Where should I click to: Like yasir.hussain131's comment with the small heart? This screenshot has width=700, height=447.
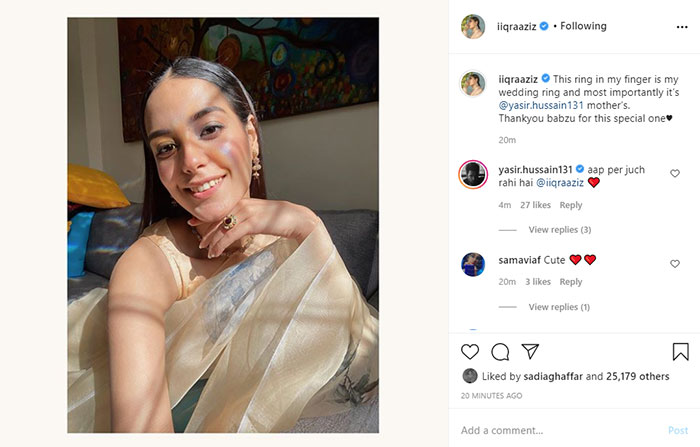click(x=675, y=173)
